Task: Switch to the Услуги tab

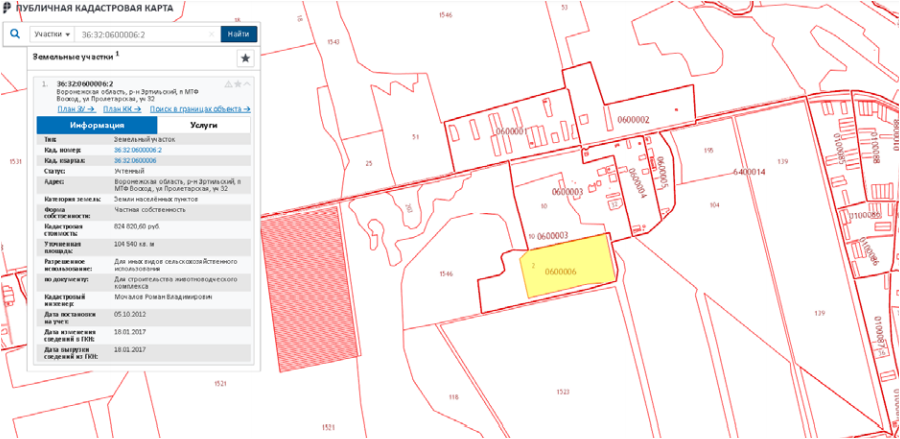Action: (203, 126)
